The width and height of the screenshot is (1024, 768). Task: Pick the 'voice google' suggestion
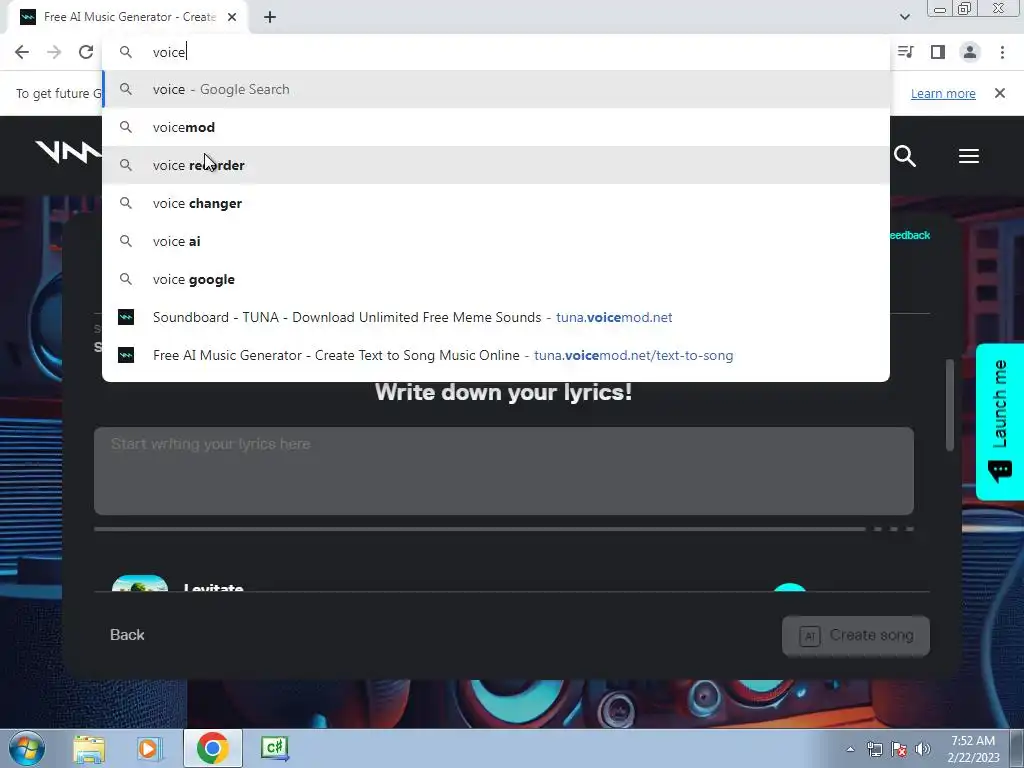496,279
